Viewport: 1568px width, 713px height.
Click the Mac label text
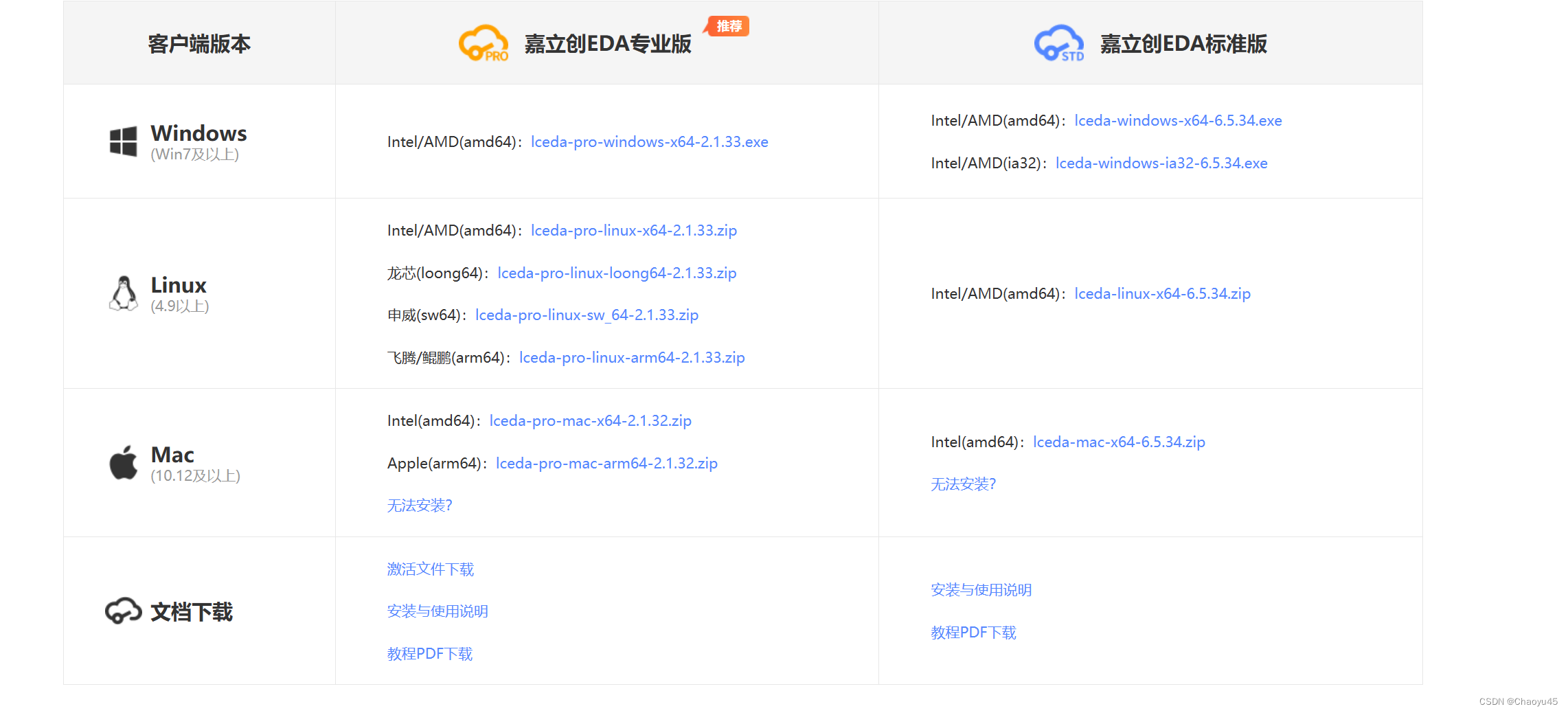point(172,454)
